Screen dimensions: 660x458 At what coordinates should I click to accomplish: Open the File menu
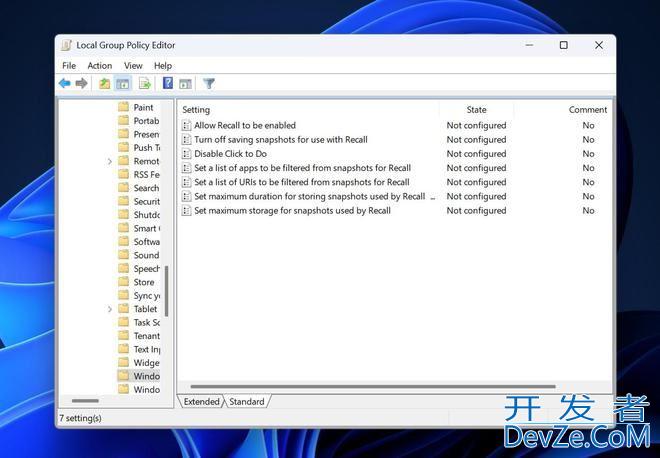click(x=69, y=66)
